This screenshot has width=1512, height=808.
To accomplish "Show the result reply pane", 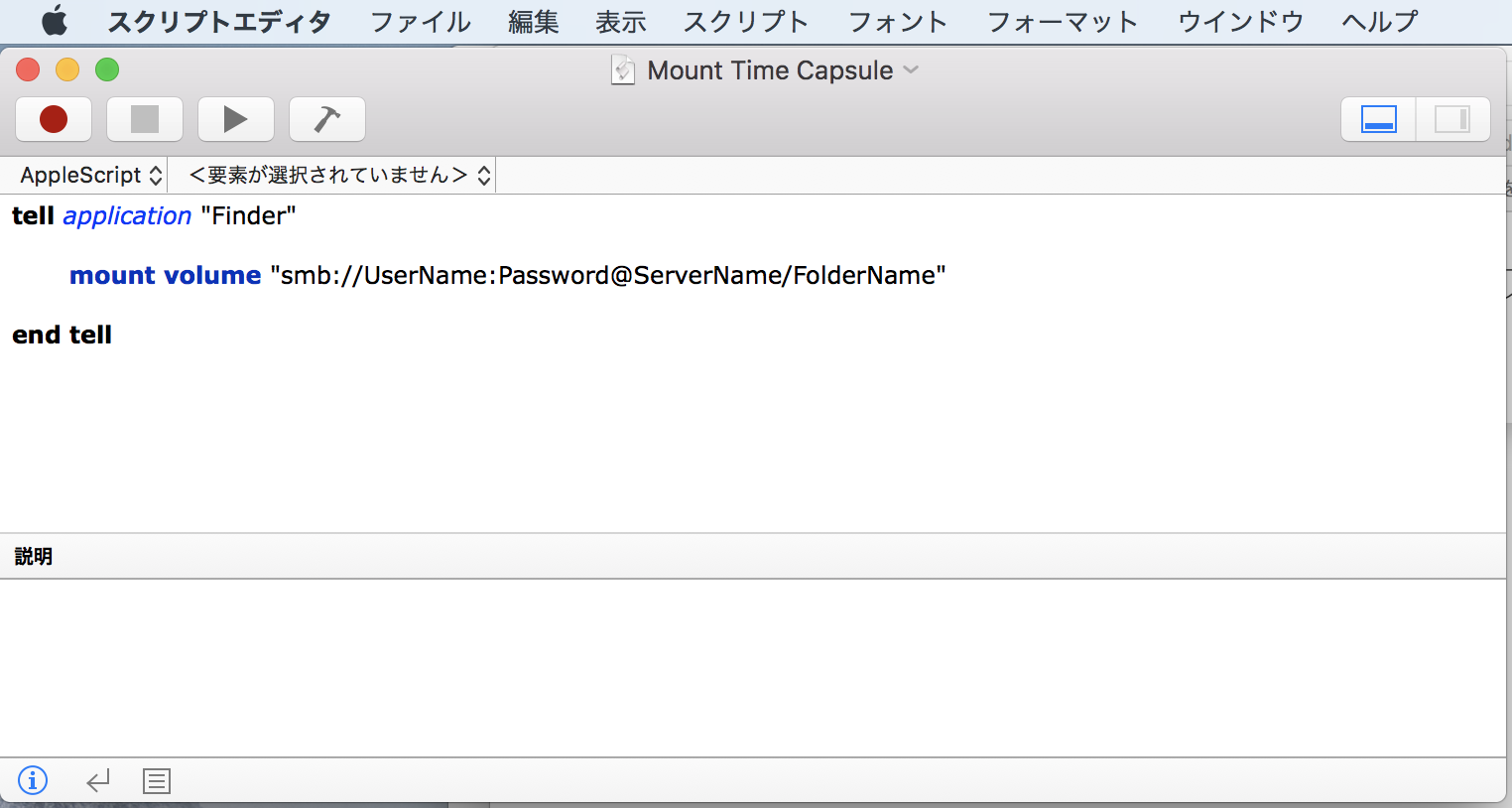I will 98,781.
